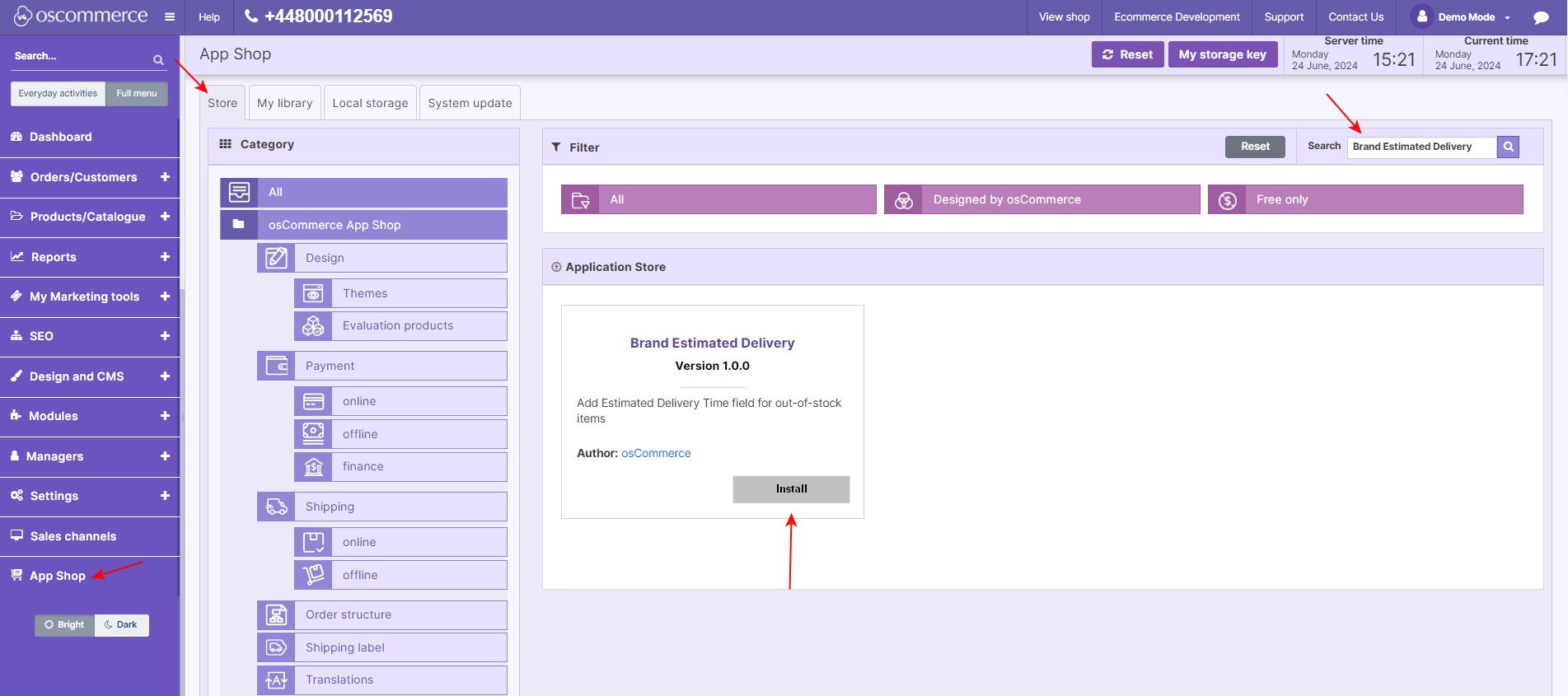The height and width of the screenshot is (696, 1568).
Task: Open the Contact Us link
Action: (x=1355, y=17)
